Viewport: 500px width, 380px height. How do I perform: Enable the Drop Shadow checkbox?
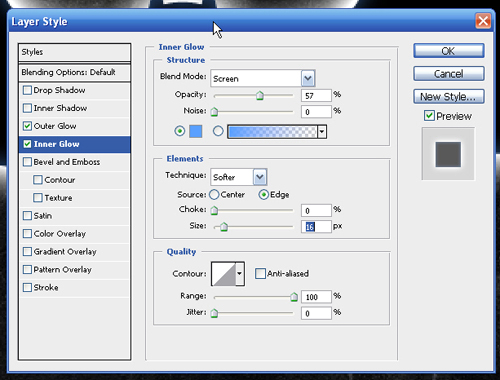tap(27, 90)
